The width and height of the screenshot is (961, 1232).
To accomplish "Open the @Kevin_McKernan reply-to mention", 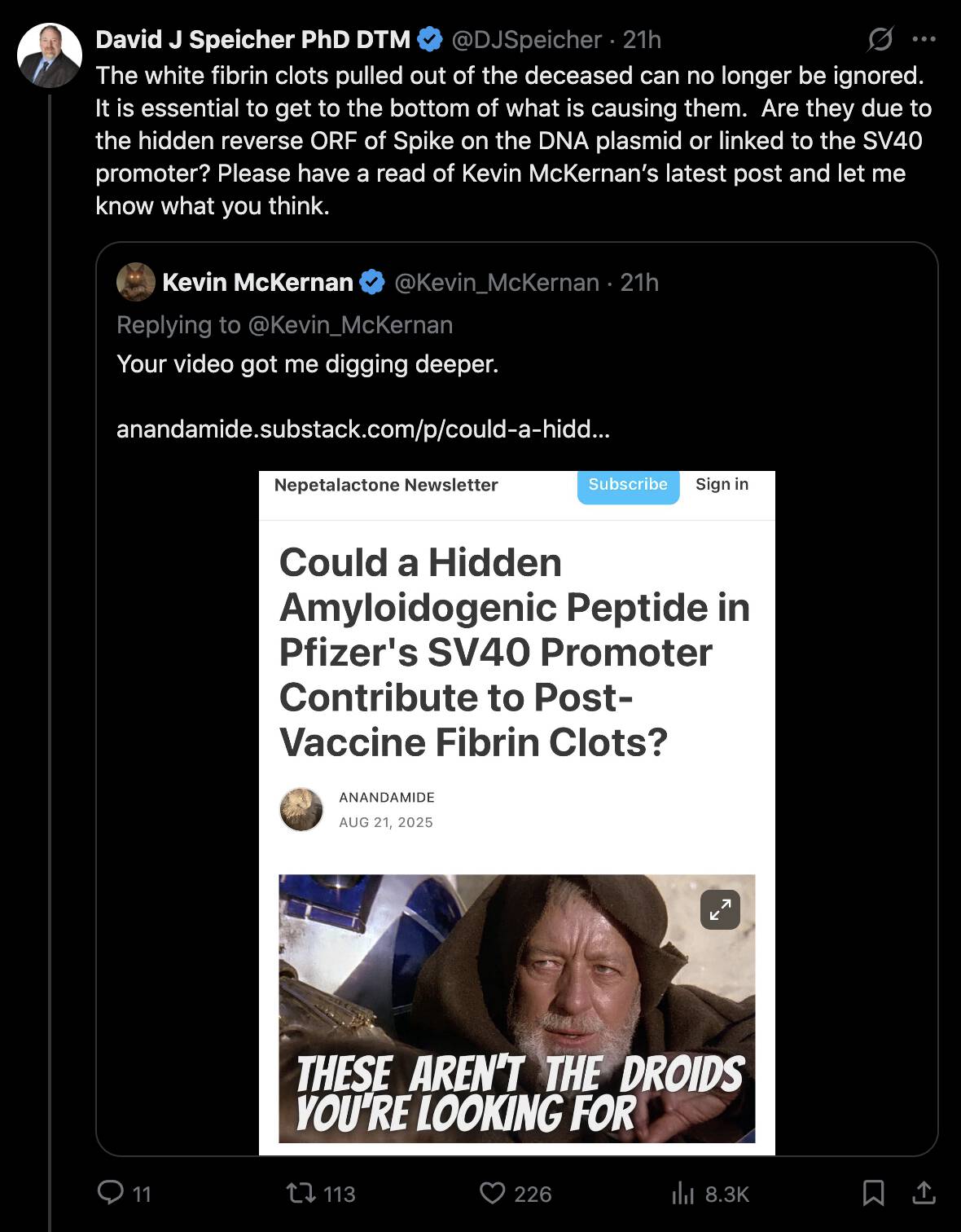I will [x=350, y=324].
